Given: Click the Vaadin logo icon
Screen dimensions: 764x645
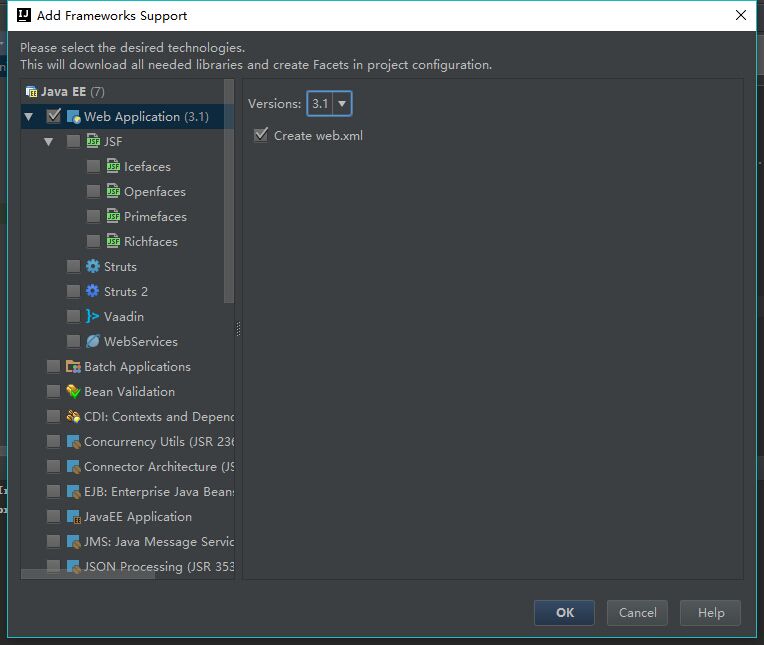Looking at the screenshot, I should (93, 316).
